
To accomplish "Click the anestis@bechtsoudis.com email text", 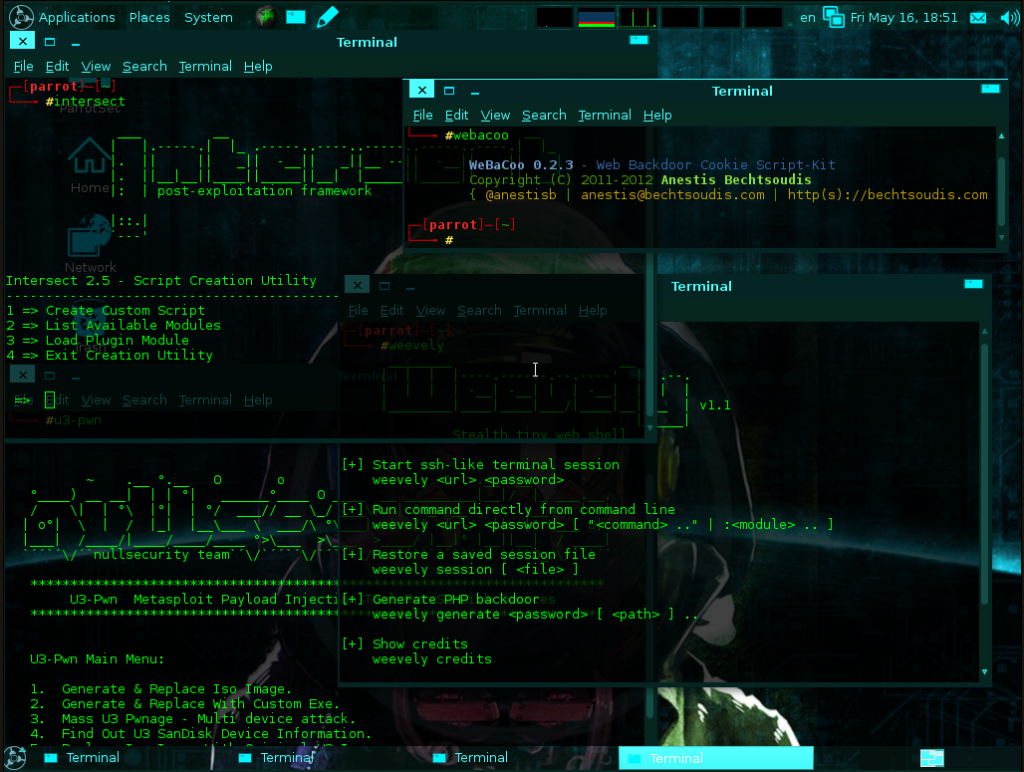I will coord(673,195).
